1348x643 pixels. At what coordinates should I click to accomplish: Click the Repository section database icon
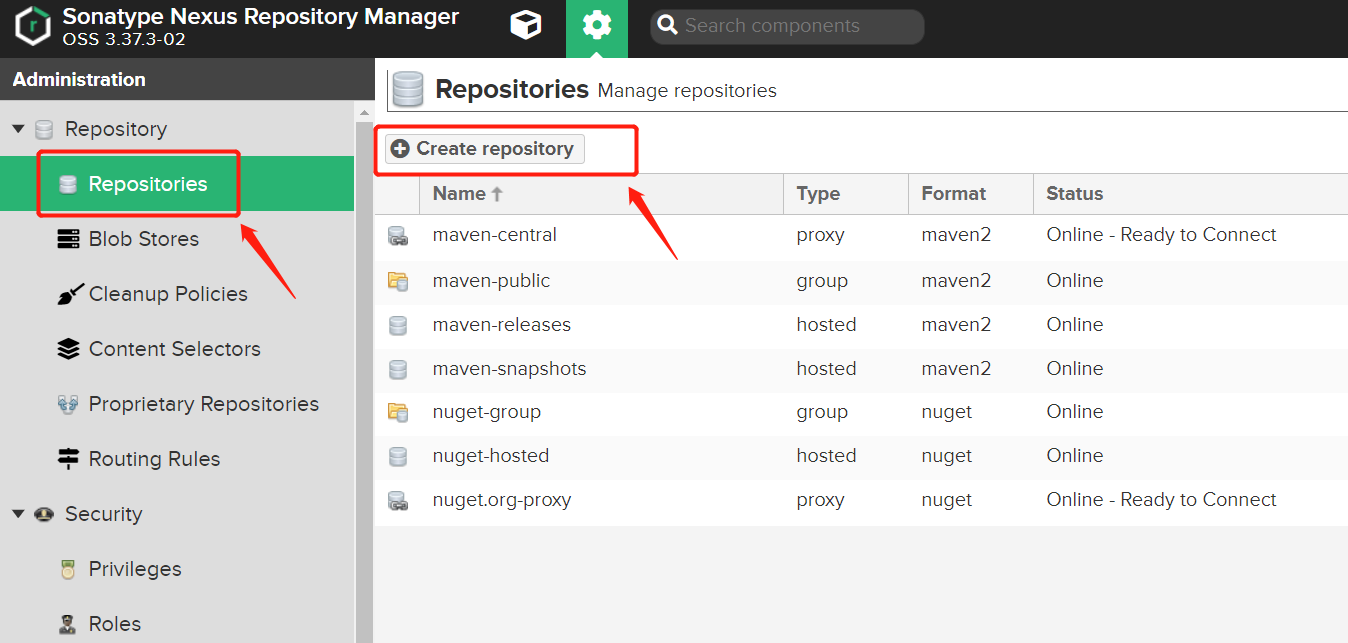pyautogui.click(x=43, y=129)
